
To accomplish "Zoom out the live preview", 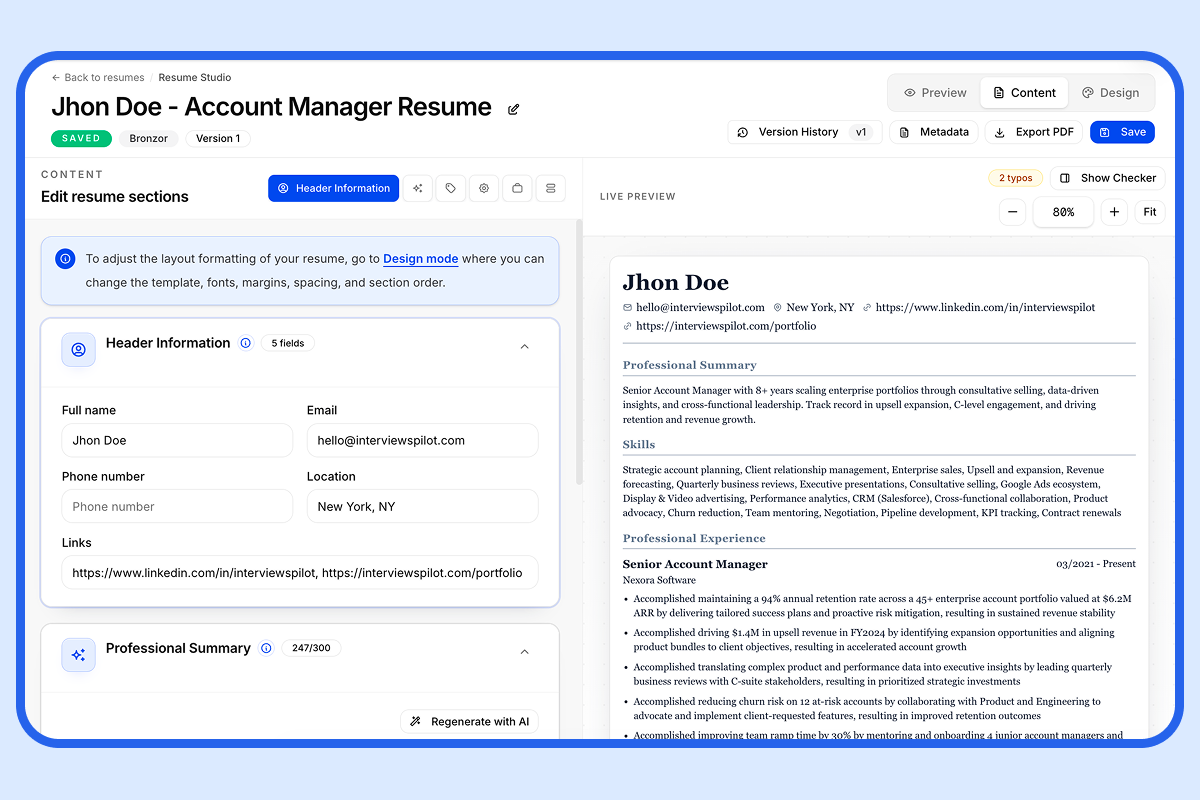I will tap(1012, 212).
